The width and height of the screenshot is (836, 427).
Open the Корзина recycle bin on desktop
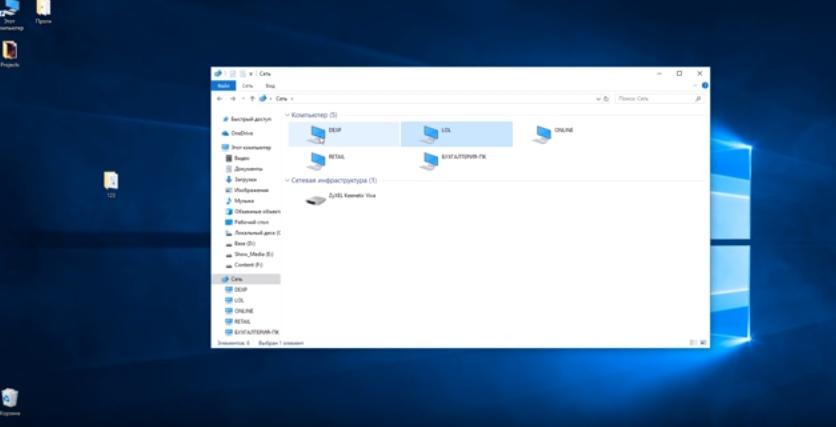pos(10,398)
